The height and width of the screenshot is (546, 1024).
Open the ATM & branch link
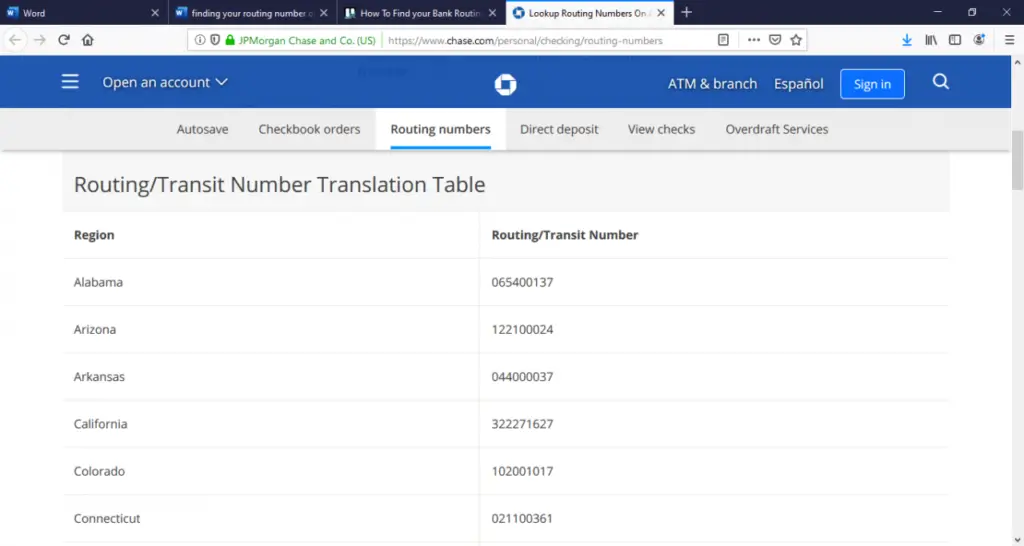[x=712, y=84]
